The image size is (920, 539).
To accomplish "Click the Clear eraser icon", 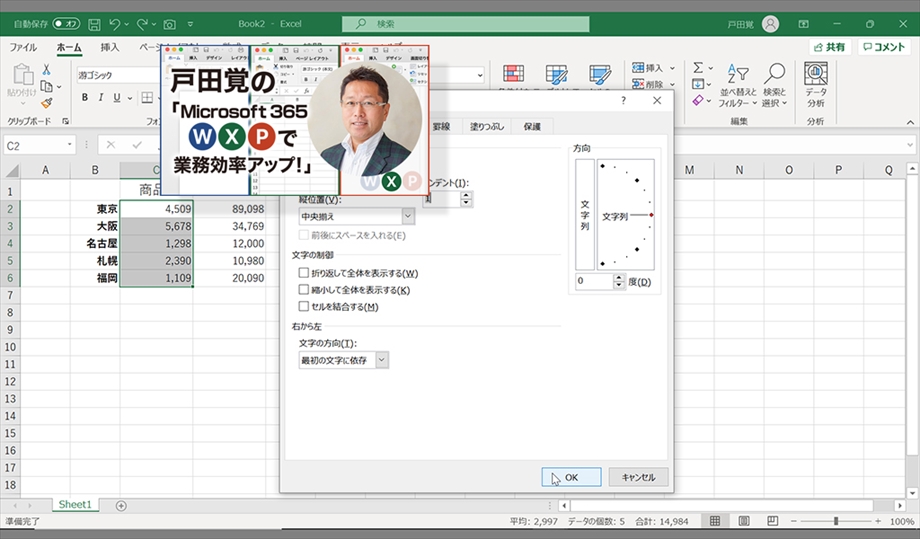I will point(698,100).
